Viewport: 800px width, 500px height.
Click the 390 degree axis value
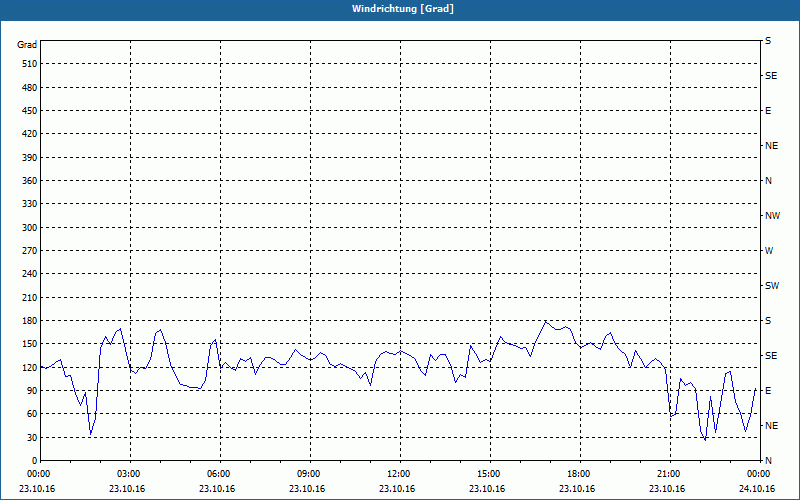coord(29,158)
